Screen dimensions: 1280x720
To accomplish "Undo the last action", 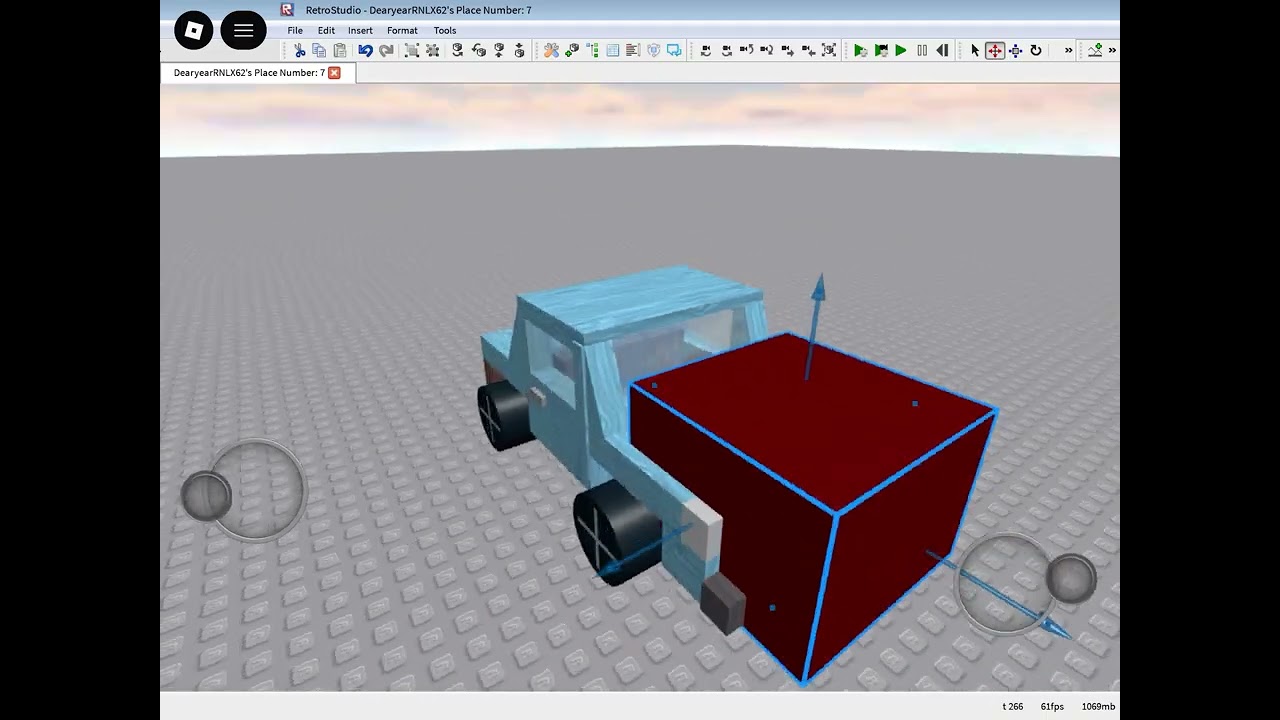I will pyautogui.click(x=365, y=50).
